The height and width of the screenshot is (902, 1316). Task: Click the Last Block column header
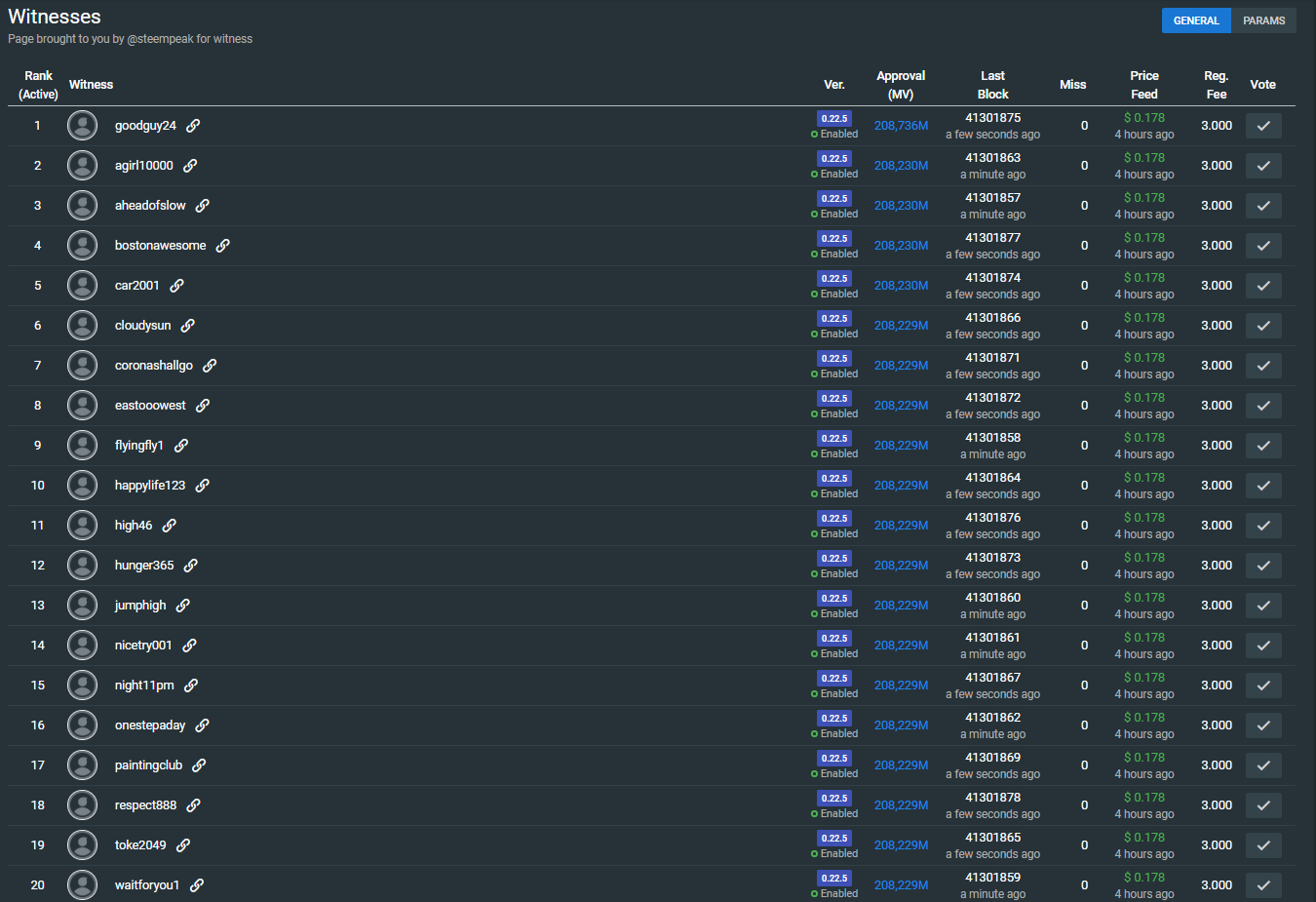tap(992, 85)
